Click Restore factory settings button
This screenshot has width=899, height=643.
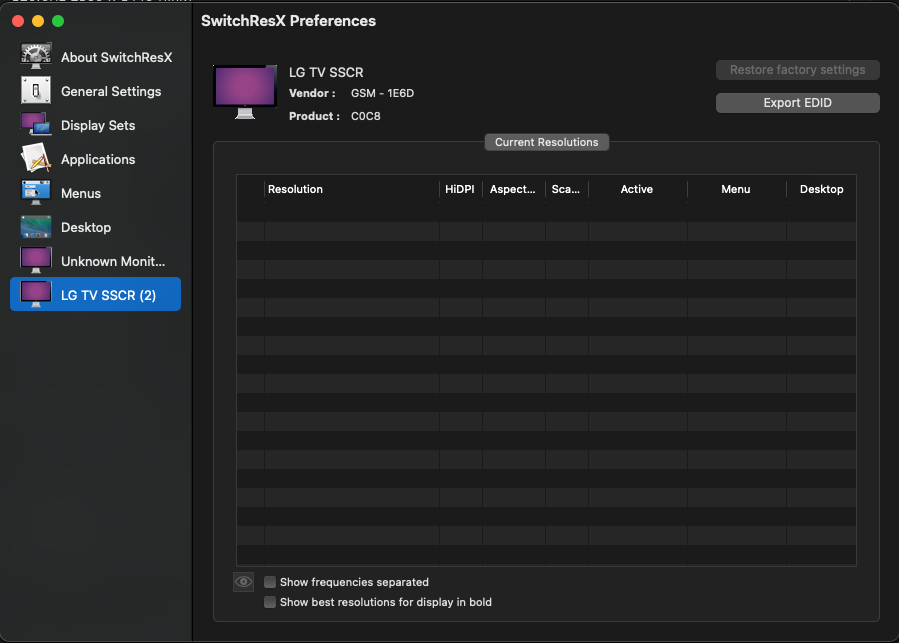797,70
